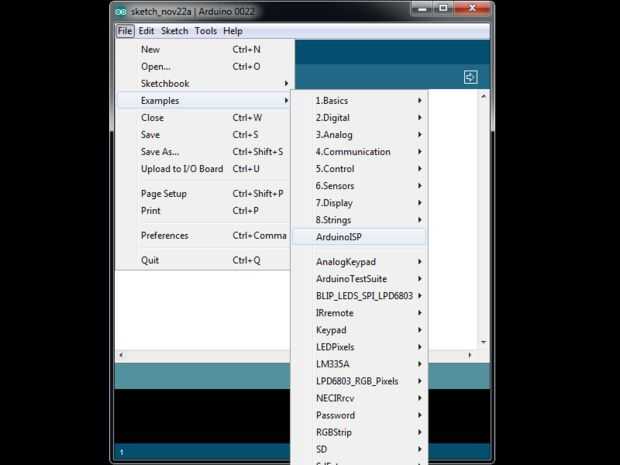The height and width of the screenshot is (465, 620).
Task: Open Page Setup from File menu
Action: point(204,193)
